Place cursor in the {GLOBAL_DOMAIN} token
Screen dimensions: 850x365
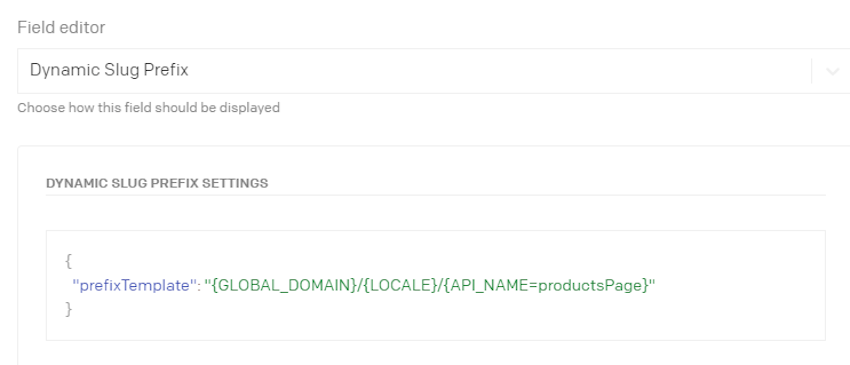coord(282,285)
